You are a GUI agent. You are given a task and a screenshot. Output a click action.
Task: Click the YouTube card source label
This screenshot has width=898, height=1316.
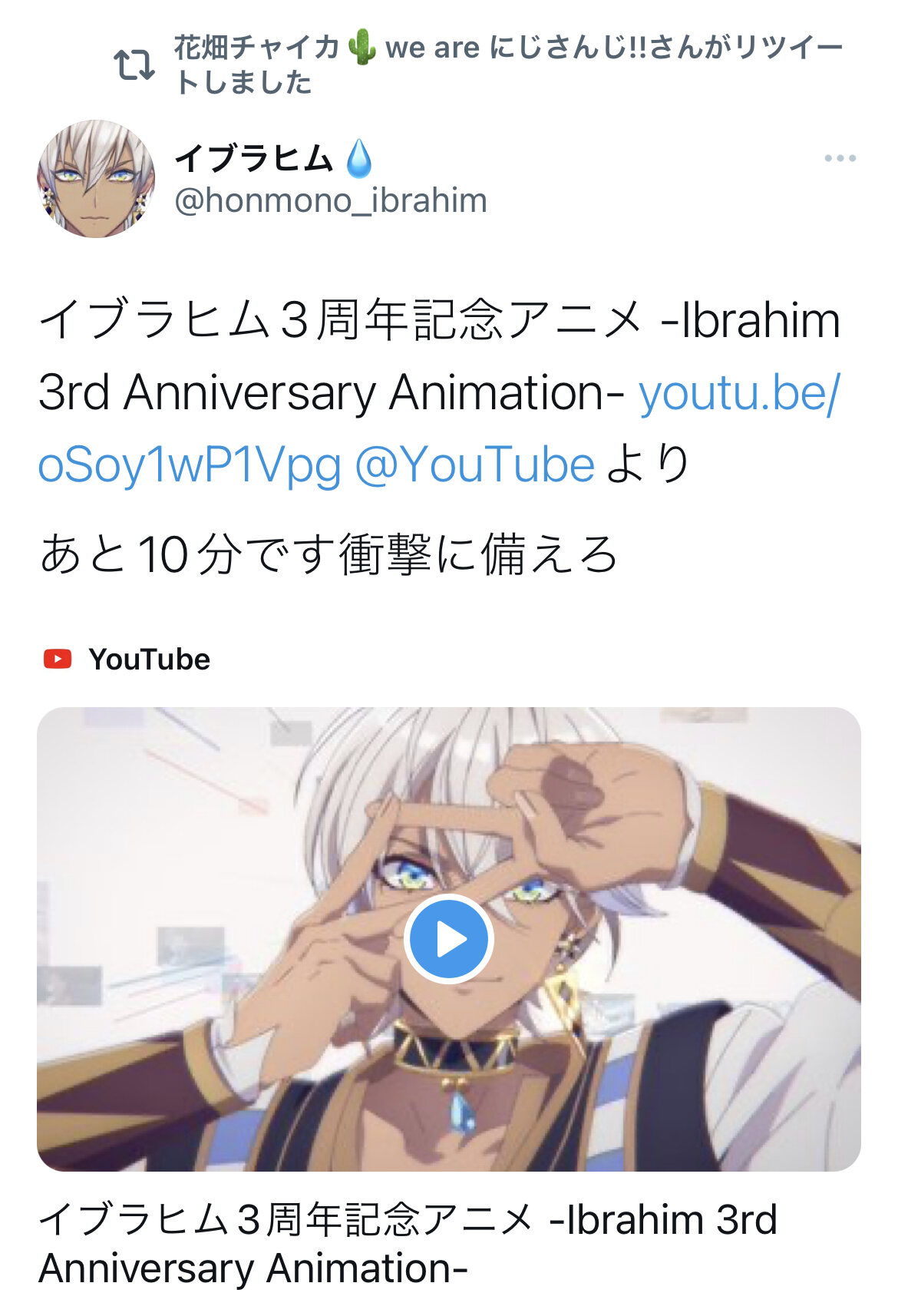(149, 659)
